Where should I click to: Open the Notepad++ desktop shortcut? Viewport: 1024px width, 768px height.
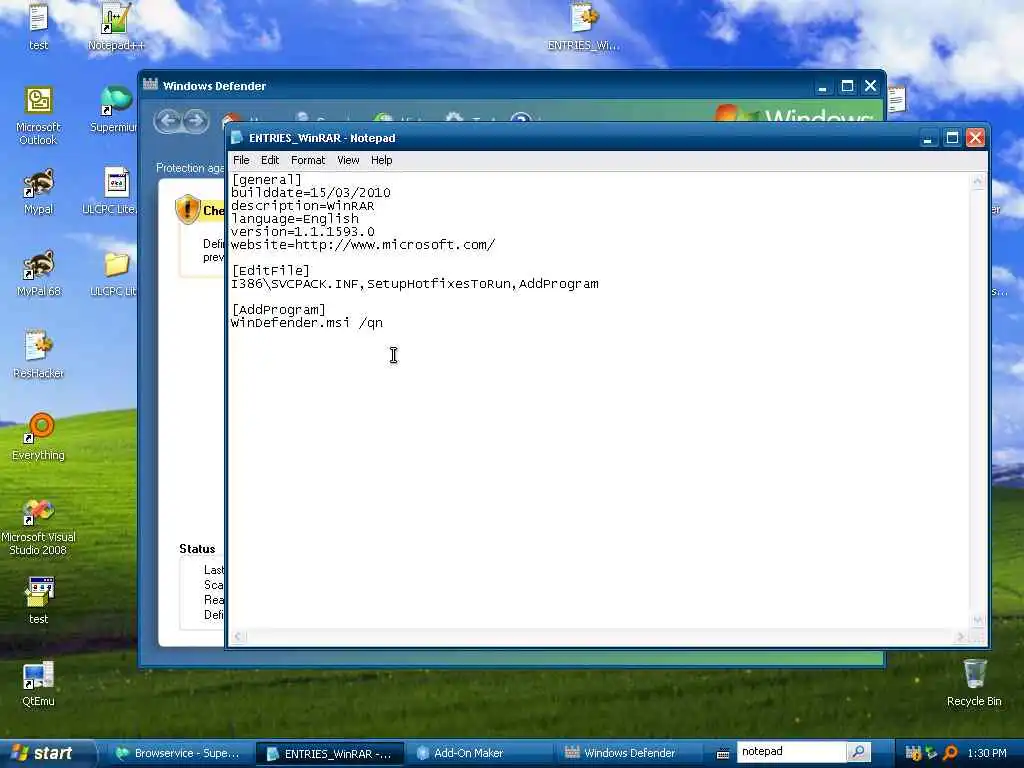click(x=116, y=26)
